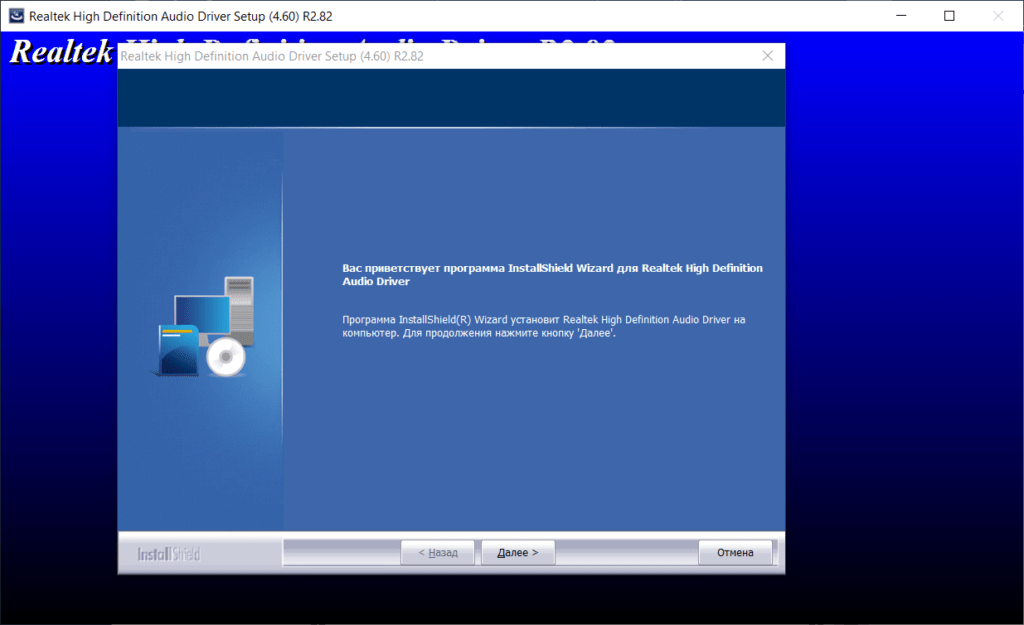Click the description paragraph mentioning 'Далее'

tap(544, 326)
